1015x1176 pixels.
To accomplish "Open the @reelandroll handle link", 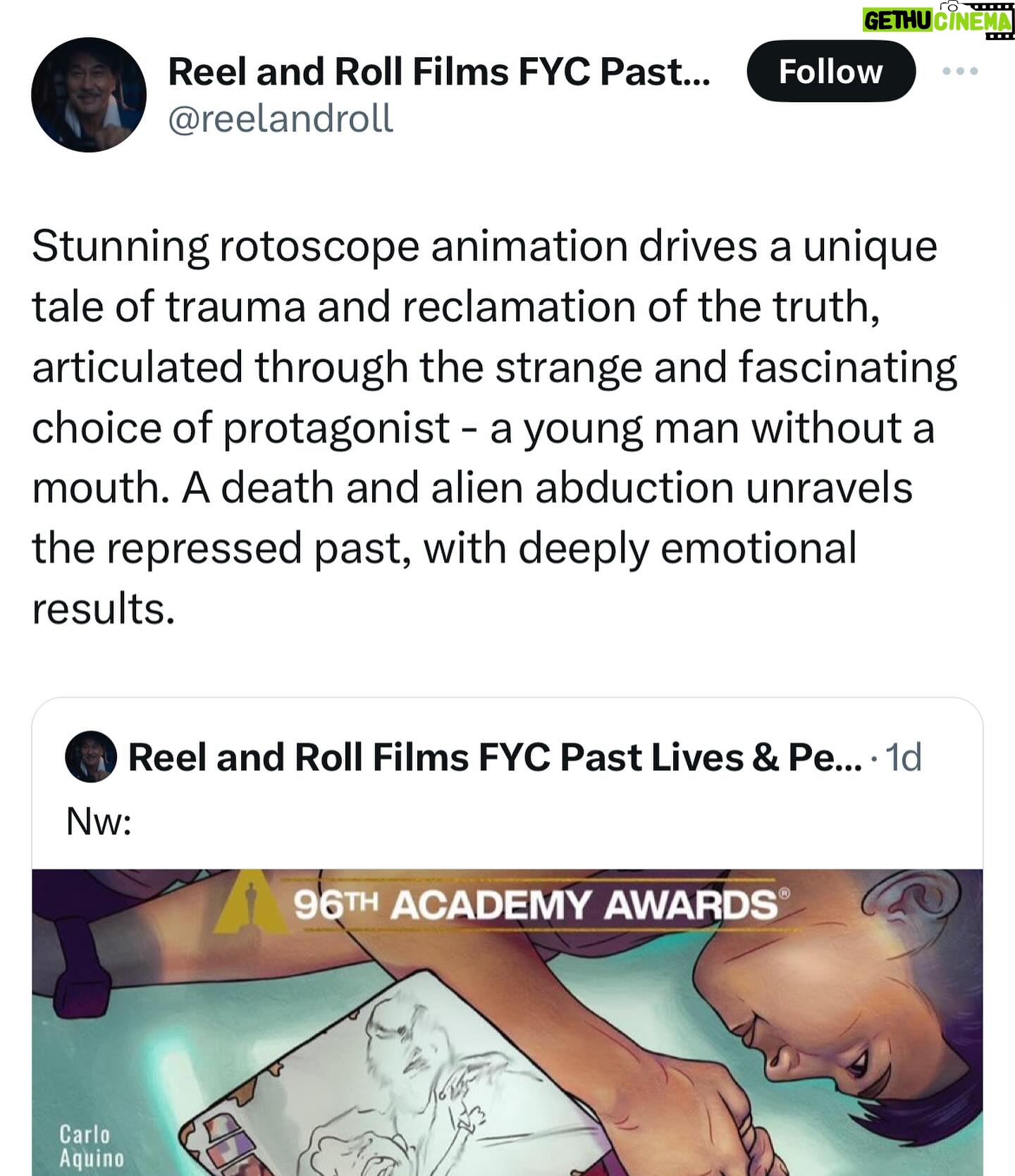I will coord(280,118).
